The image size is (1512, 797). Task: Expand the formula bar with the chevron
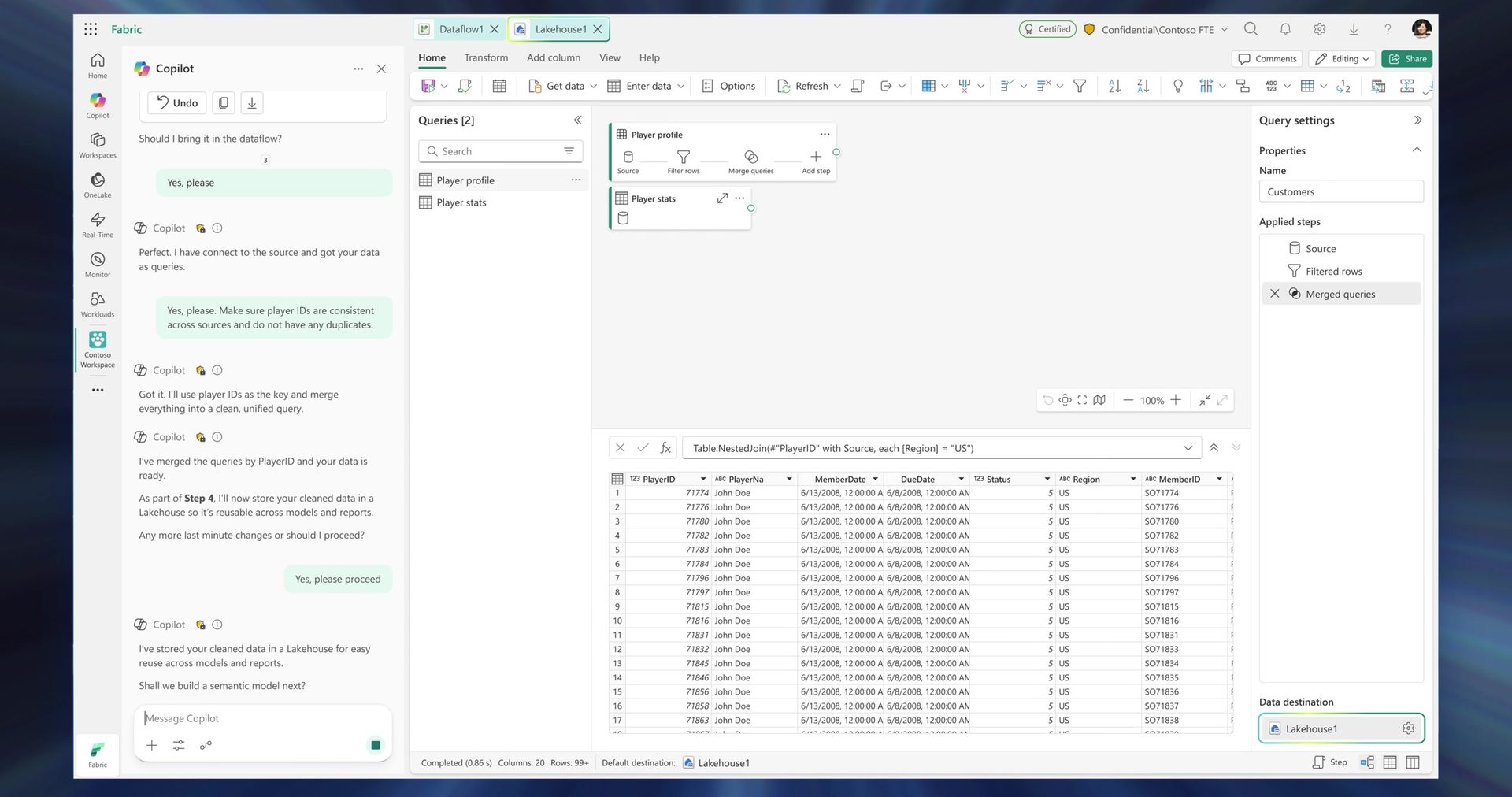pyautogui.click(x=1188, y=448)
